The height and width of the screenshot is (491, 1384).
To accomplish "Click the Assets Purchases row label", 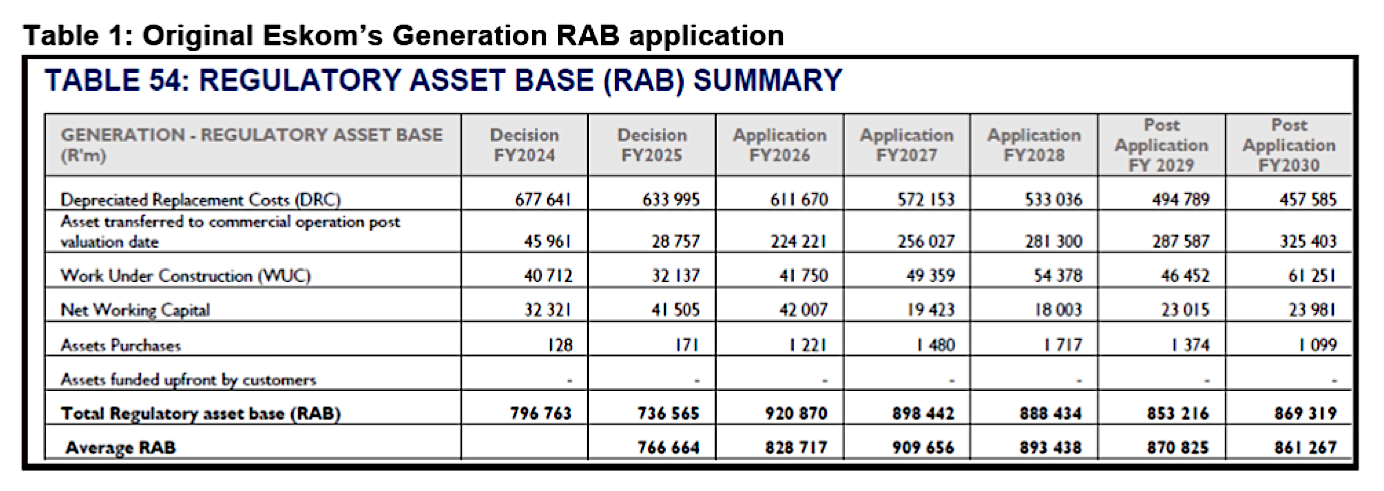I will [121, 345].
